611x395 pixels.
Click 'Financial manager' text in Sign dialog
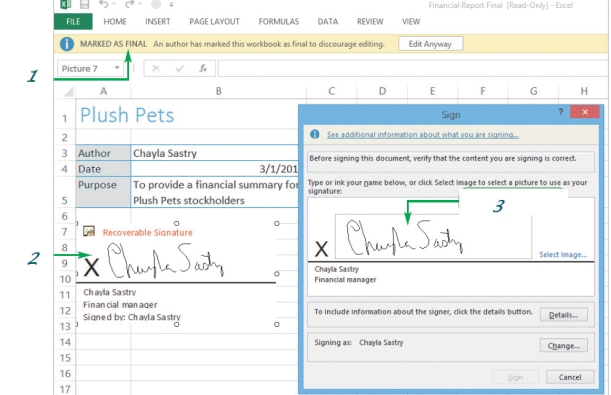point(345,280)
